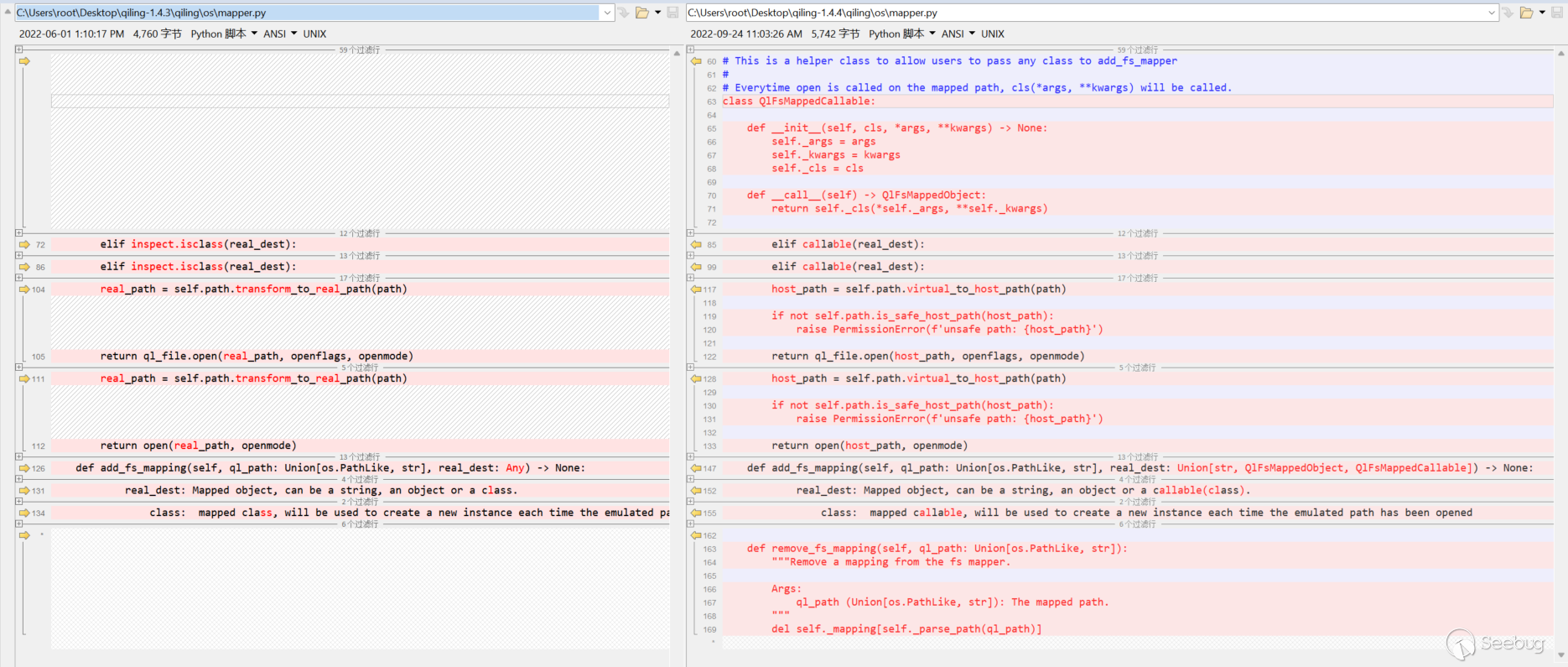Copy left line 111 section to right arrow

click(24, 378)
